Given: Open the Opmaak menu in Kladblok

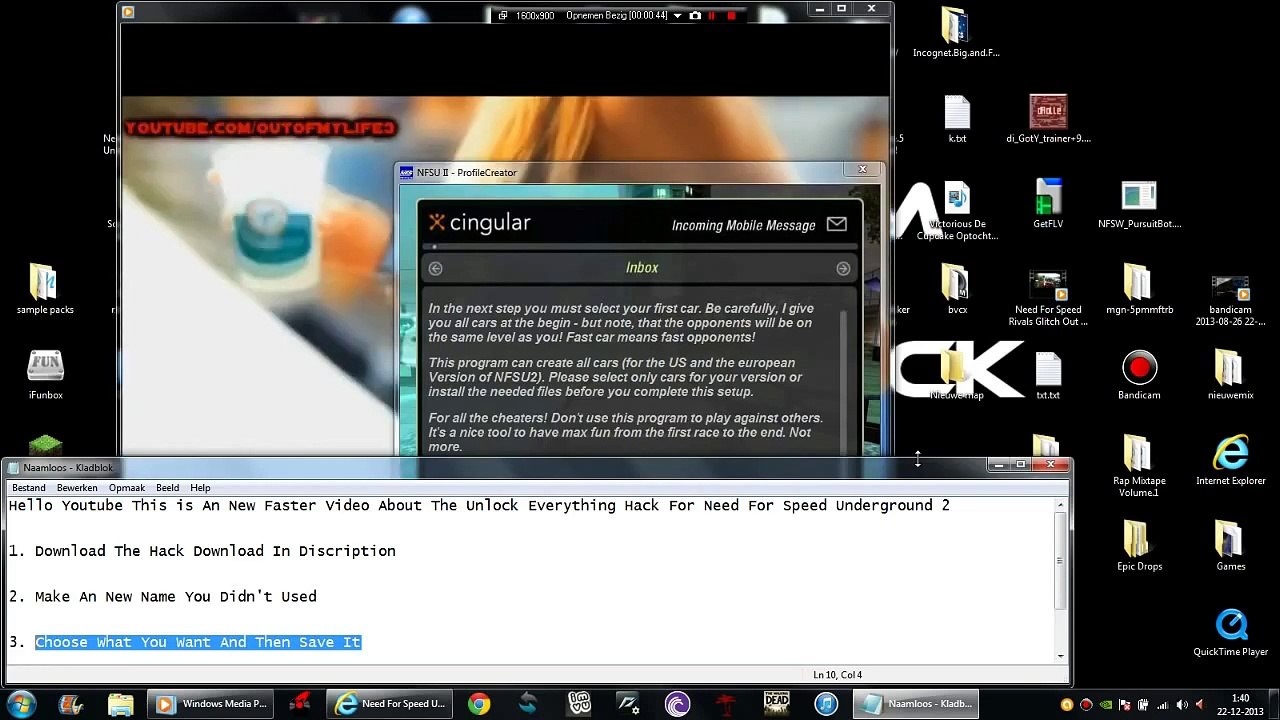Looking at the screenshot, I should 127,488.
